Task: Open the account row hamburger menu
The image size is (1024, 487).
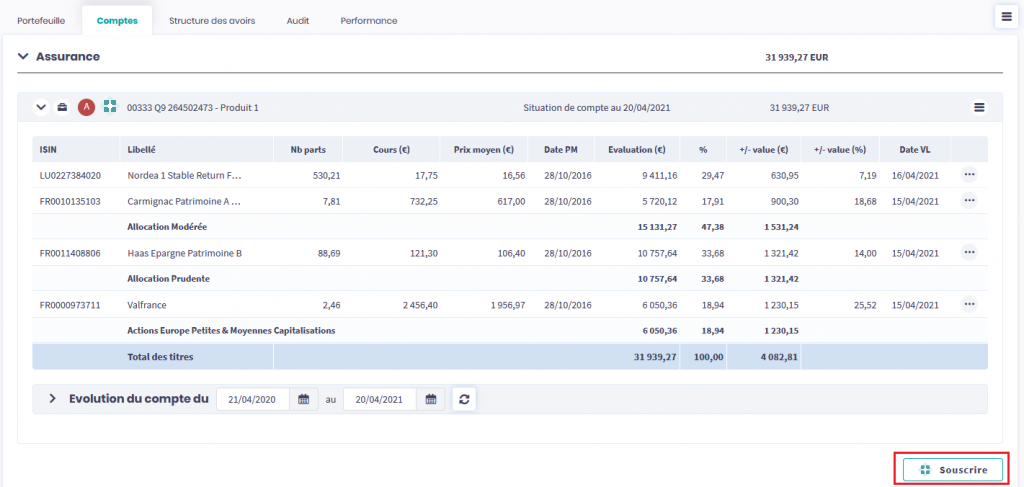Action: 979,108
